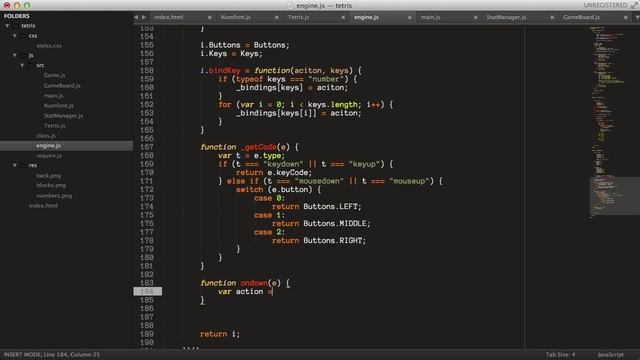This screenshot has height=360, width=640.
Task: Open Tetris.js in the sidebar
Action: (54, 126)
